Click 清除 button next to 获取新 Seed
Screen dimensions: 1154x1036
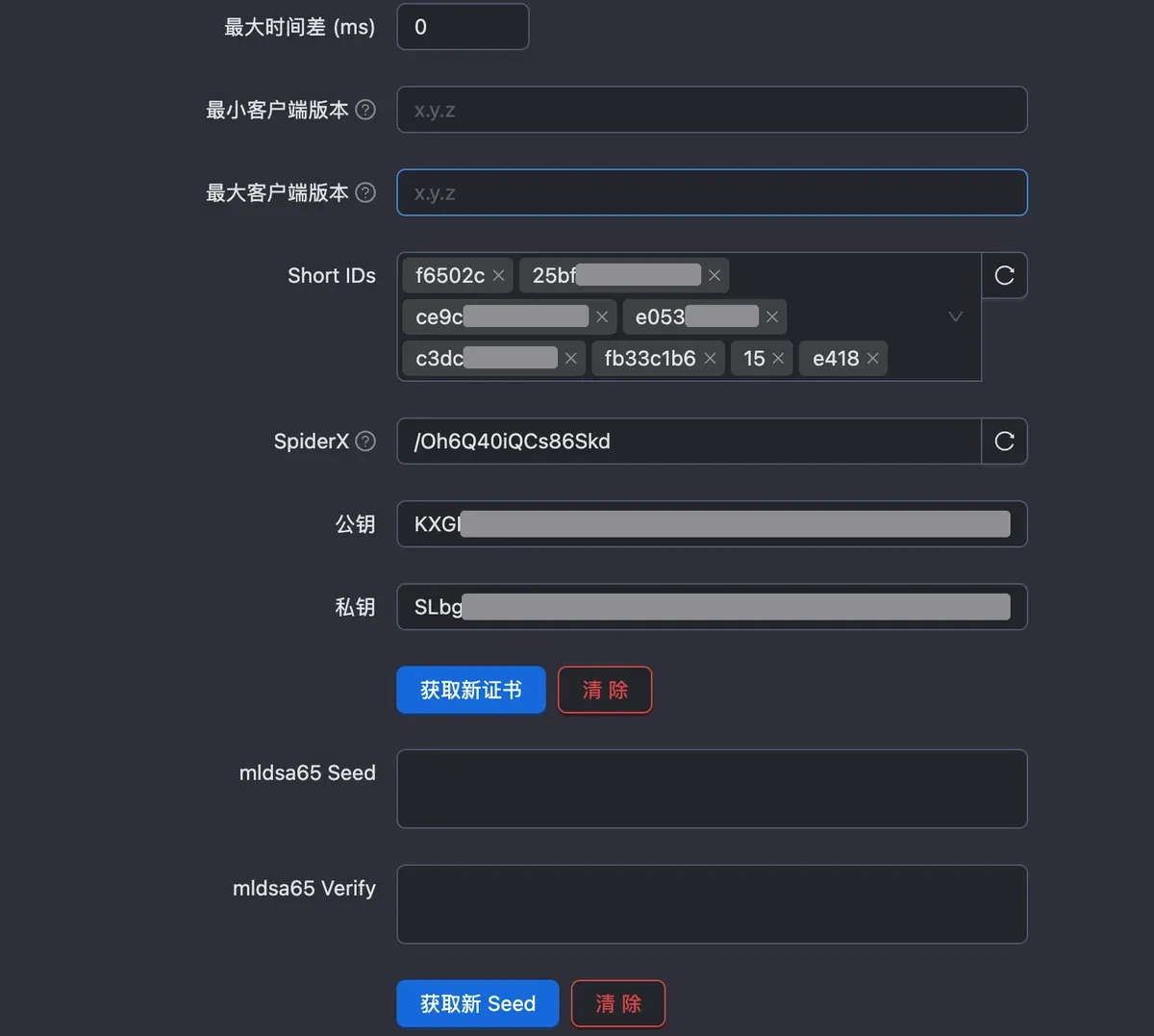click(x=618, y=1003)
